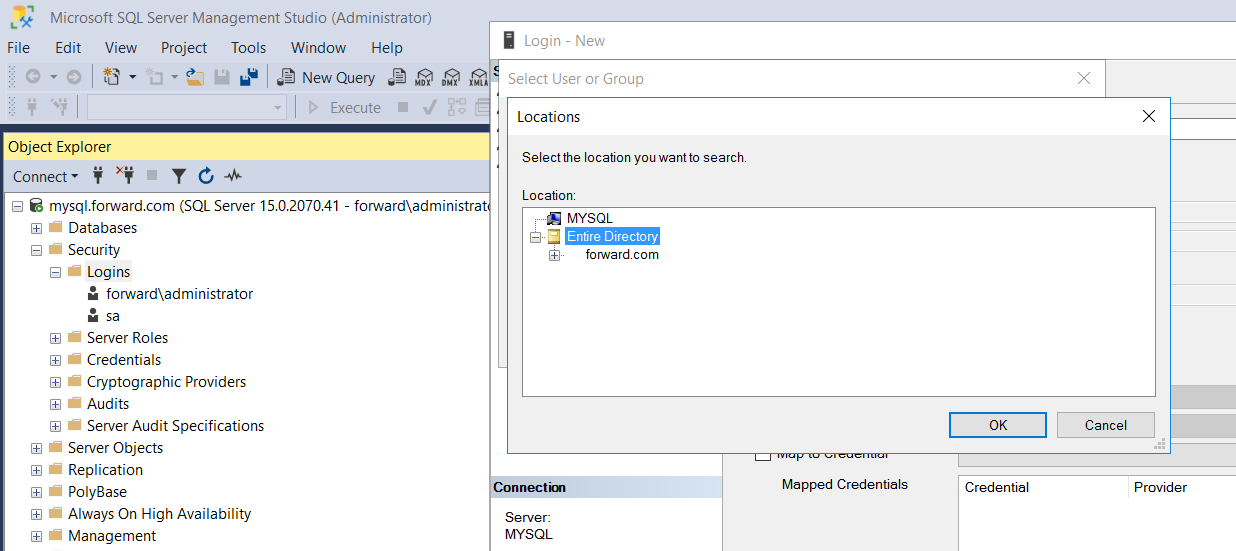
Task: Open the Project menu
Action: [184, 47]
